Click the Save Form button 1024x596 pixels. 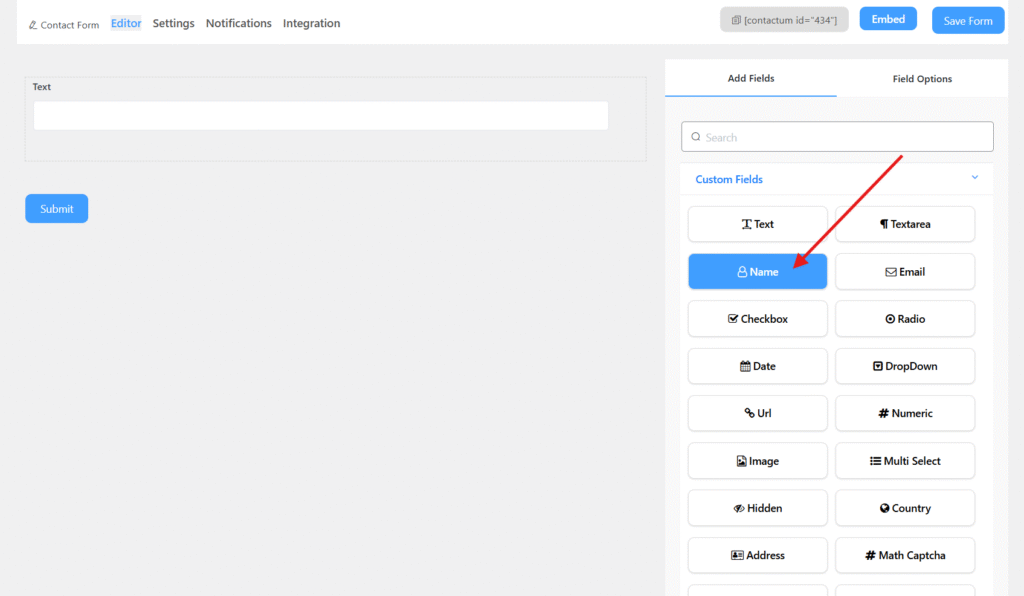point(967,21)
